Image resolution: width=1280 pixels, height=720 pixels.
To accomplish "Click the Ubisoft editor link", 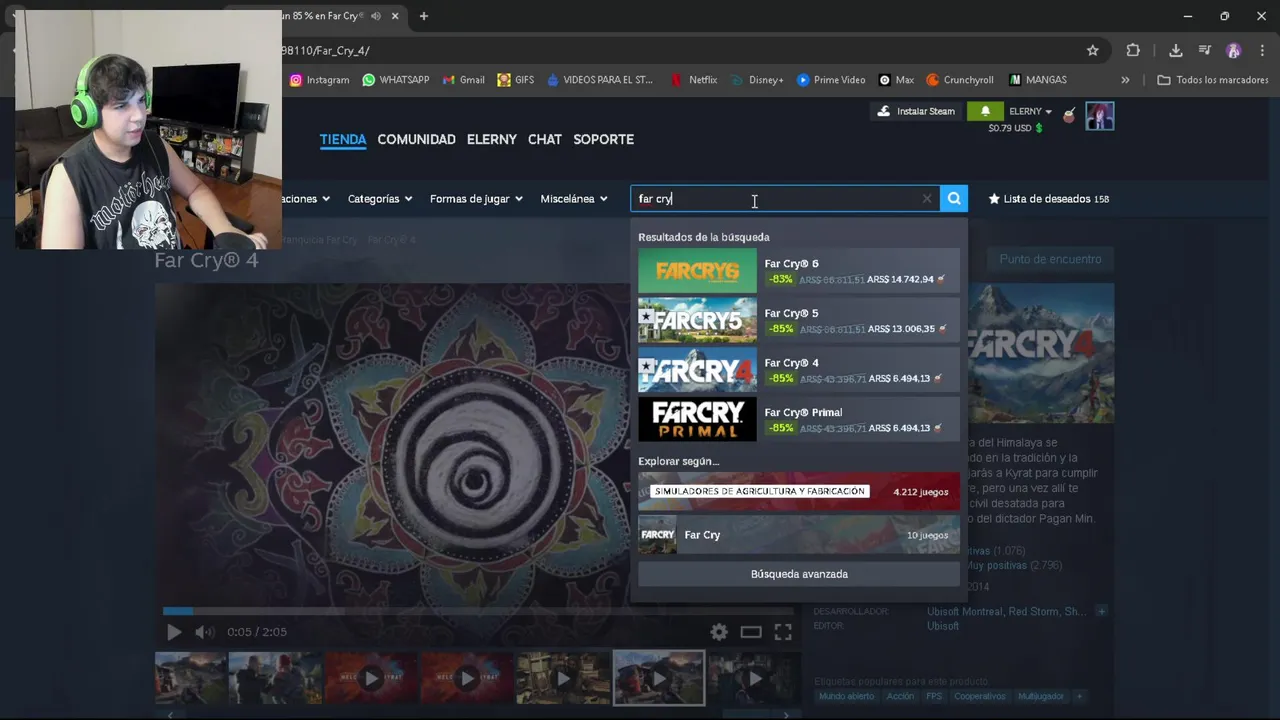I will click(943, 626).
